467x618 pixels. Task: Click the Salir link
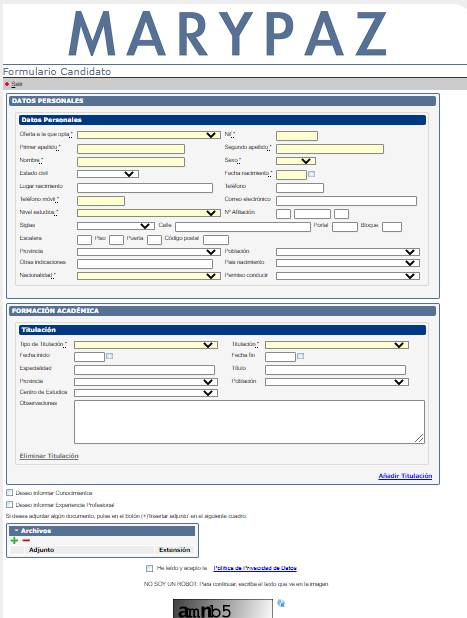[x=17, y=84]
